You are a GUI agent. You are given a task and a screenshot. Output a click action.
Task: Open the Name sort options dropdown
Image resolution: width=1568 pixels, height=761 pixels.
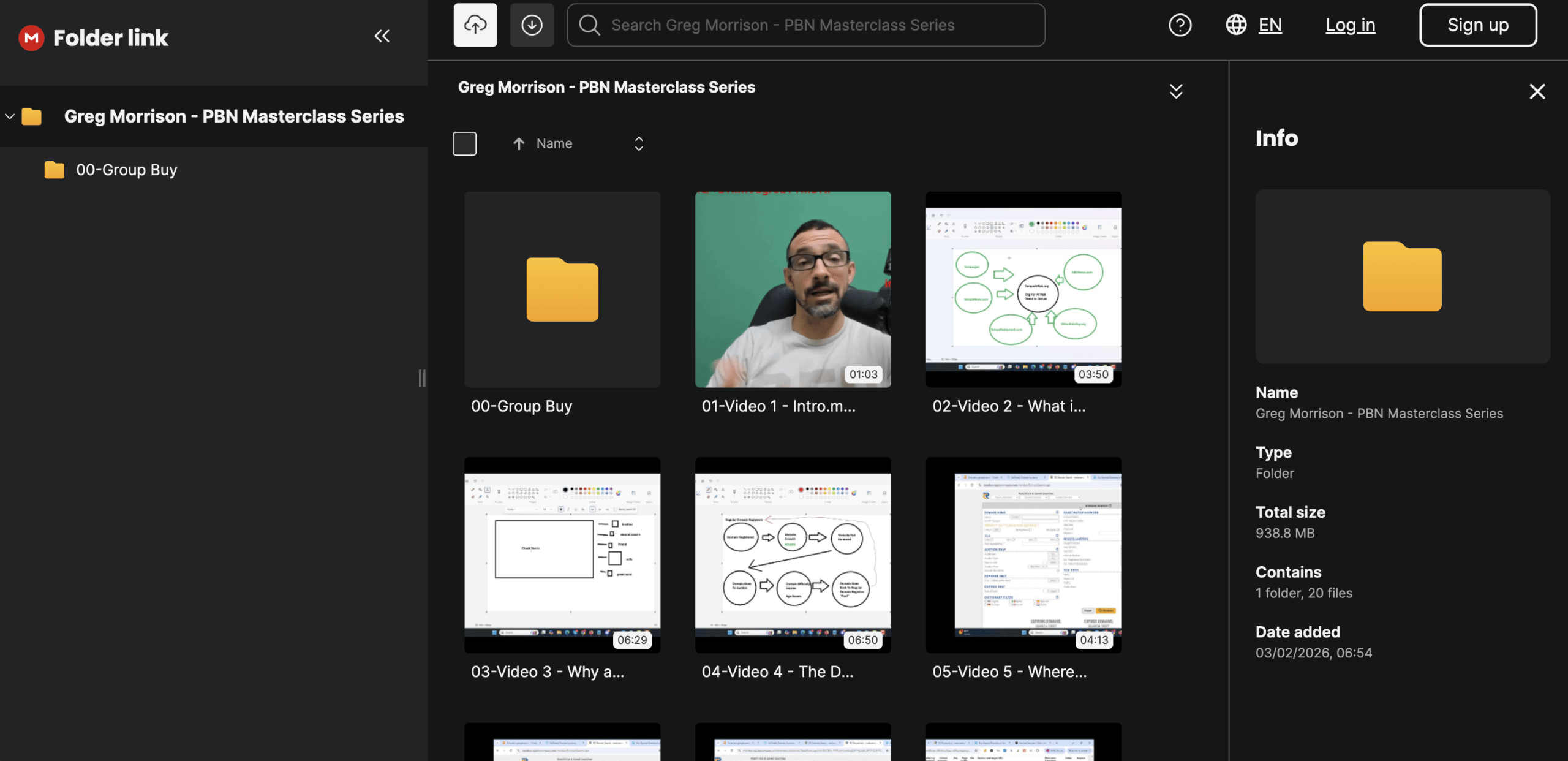point(638,144)
